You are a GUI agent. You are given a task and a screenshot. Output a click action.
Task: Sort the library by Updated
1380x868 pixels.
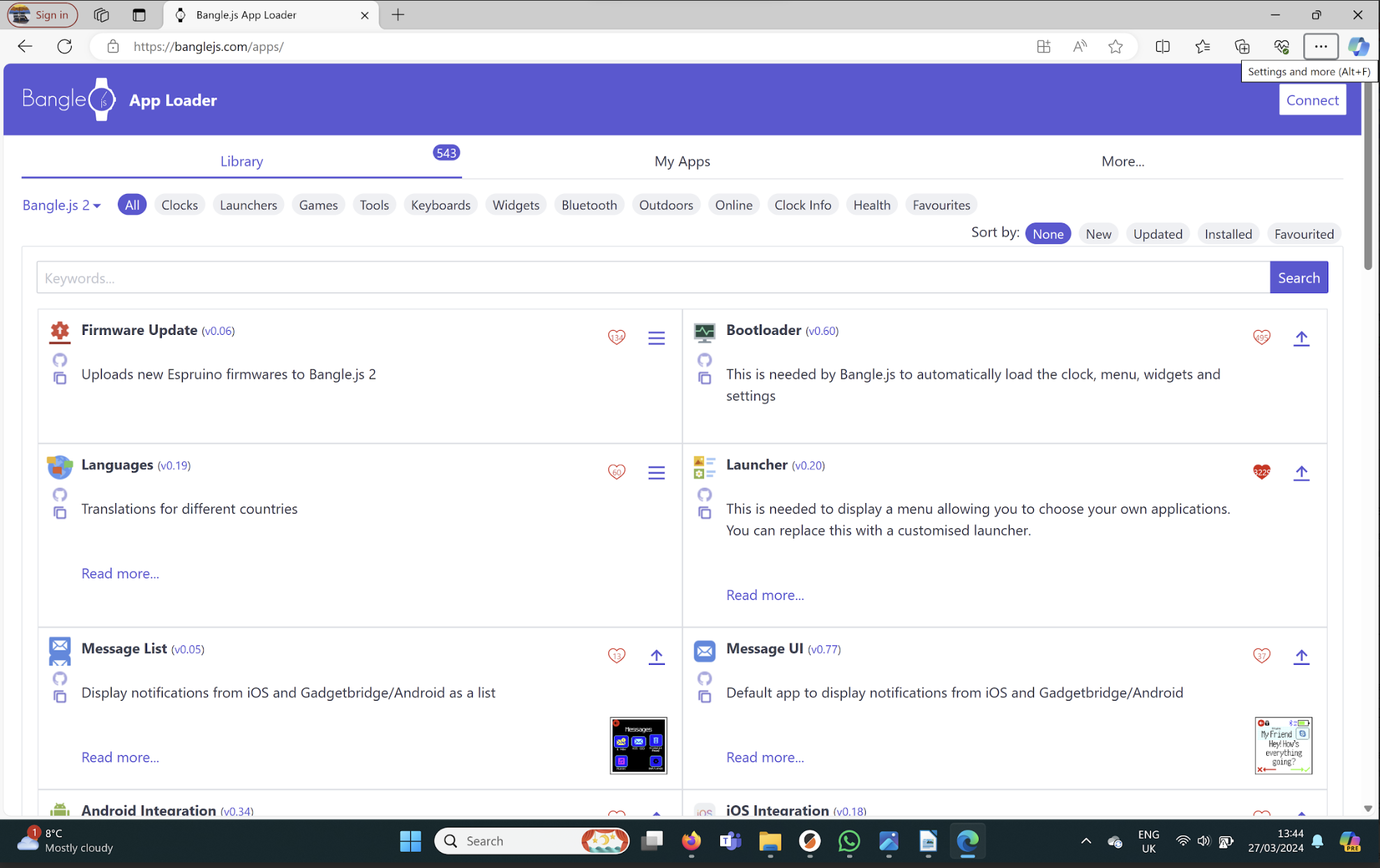pos(1157,234)
